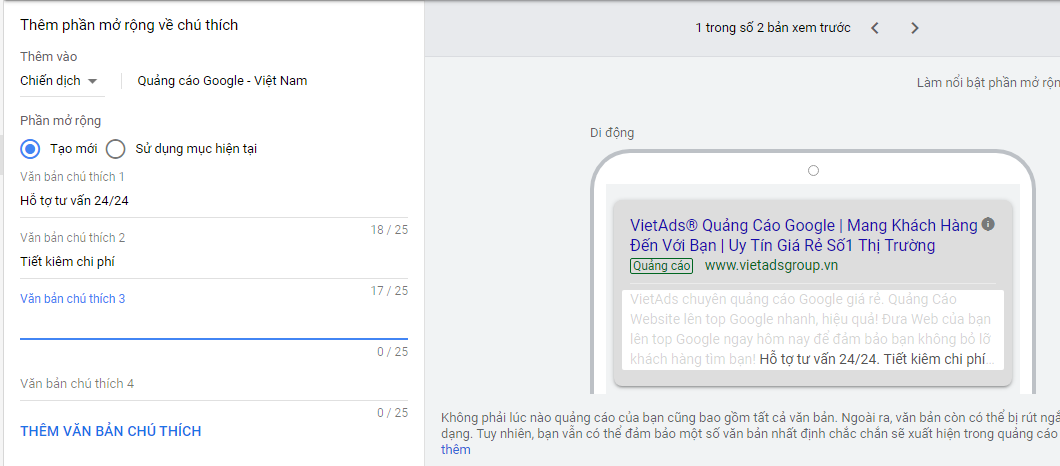
Task: Click the "Phần mở rộng" section label
Action: [x=60, y=121]
